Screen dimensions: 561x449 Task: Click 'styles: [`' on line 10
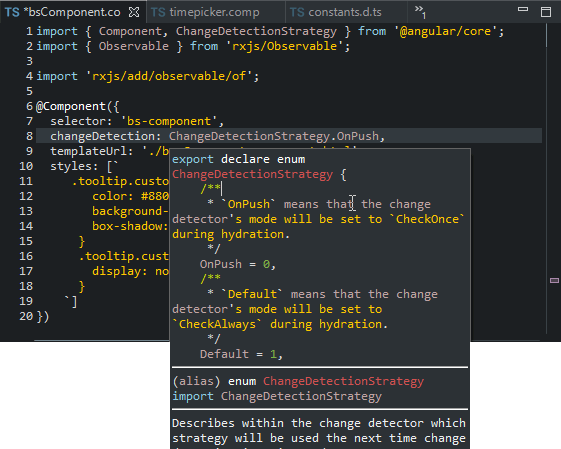(84, 166)
